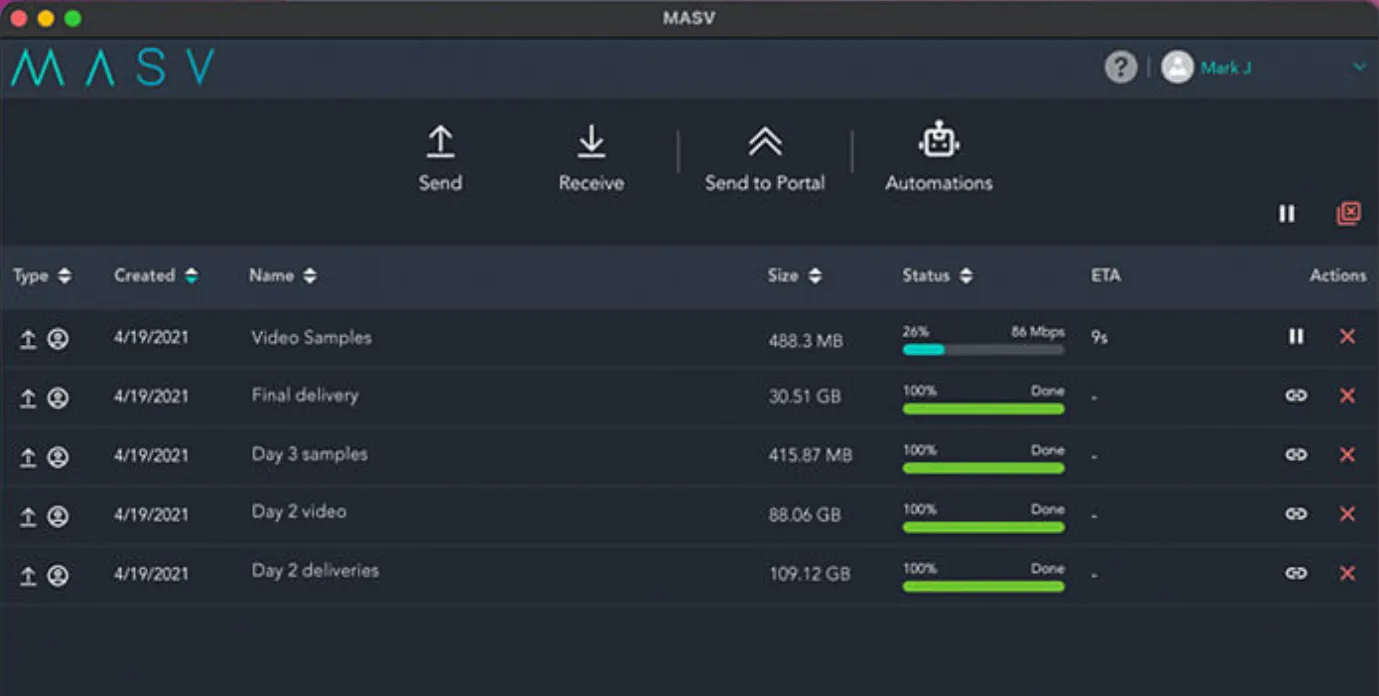This screenshot has width=1379, height=696.
Task: Select the Day 2 video transfer name
Action: tap(298, 512)
